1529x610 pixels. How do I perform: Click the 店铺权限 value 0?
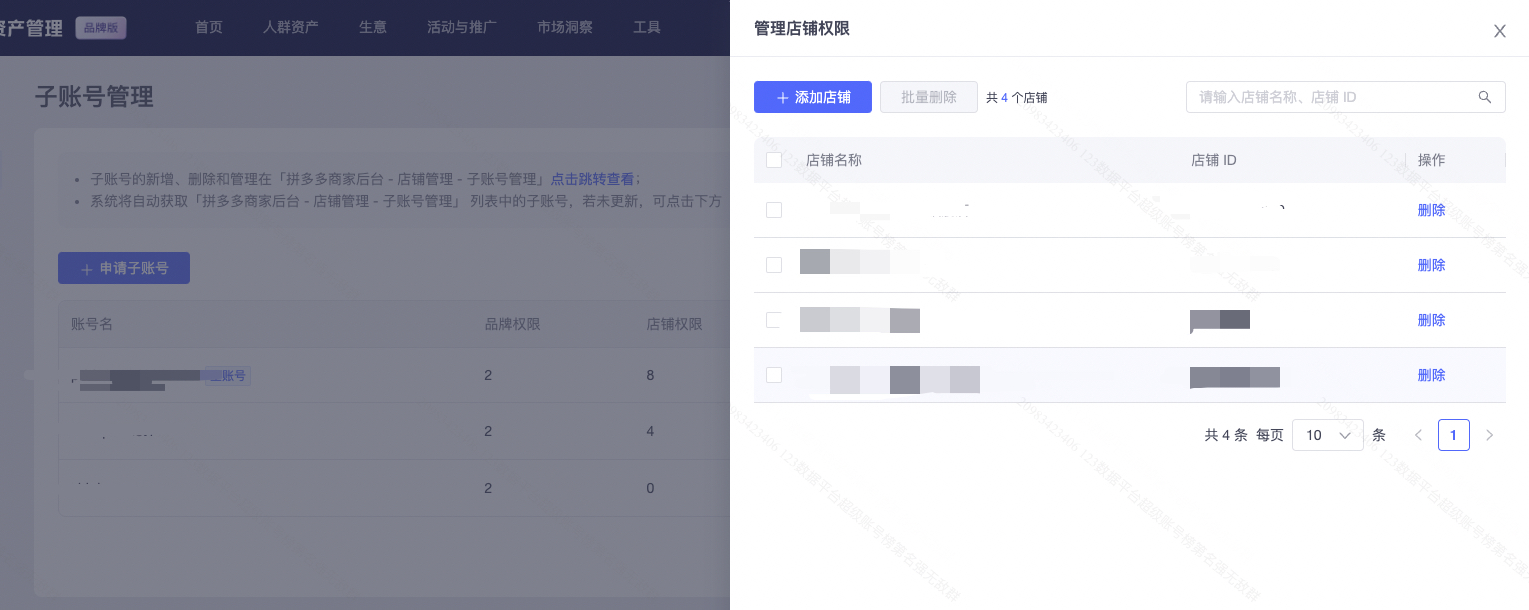650,488
